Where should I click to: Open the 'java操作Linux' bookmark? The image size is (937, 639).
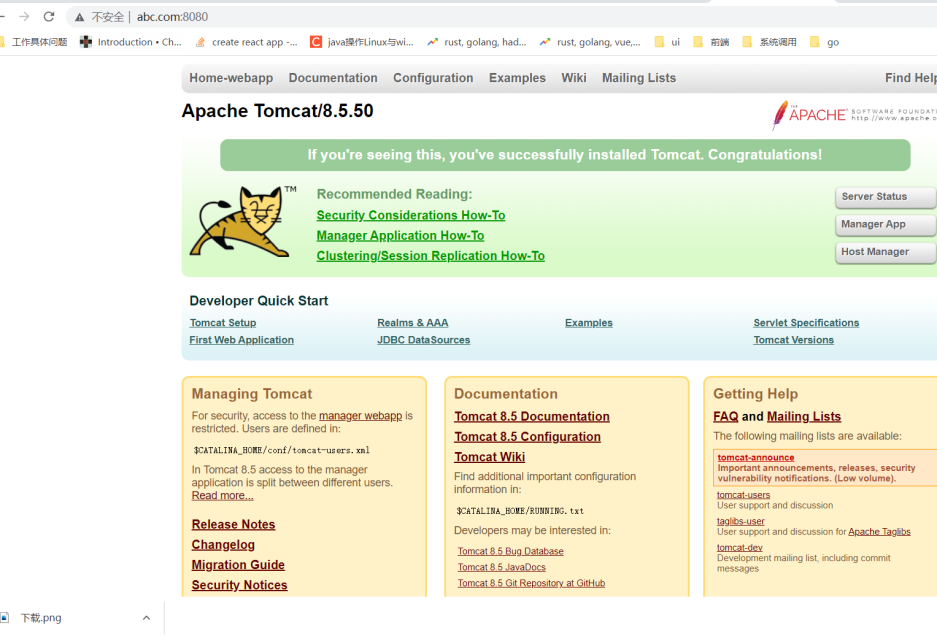(x=361, y=42)
